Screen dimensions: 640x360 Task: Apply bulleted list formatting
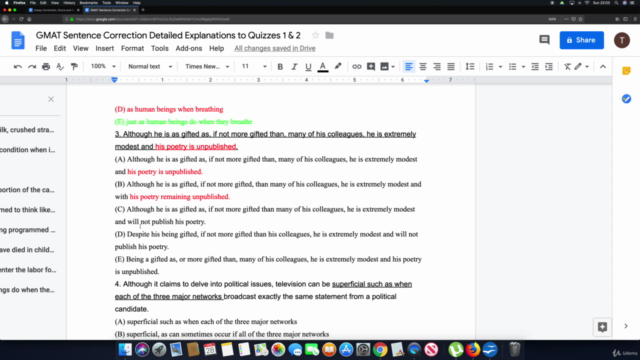(x=512, y=67)
